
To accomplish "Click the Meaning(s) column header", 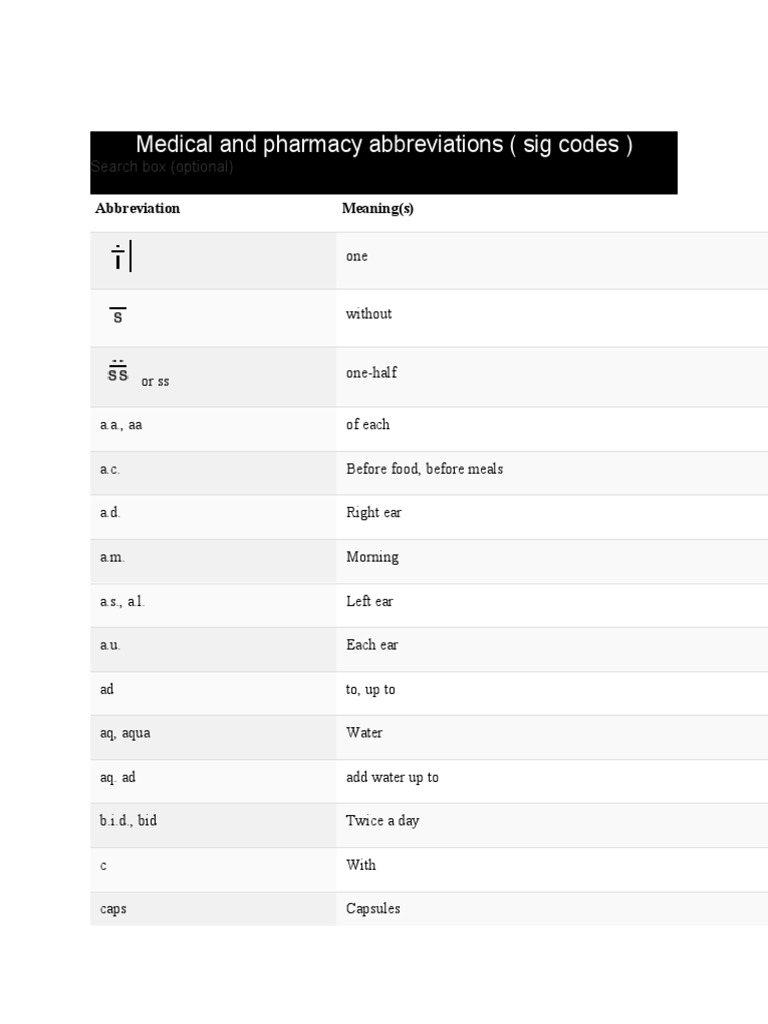I will coord(377,209).
